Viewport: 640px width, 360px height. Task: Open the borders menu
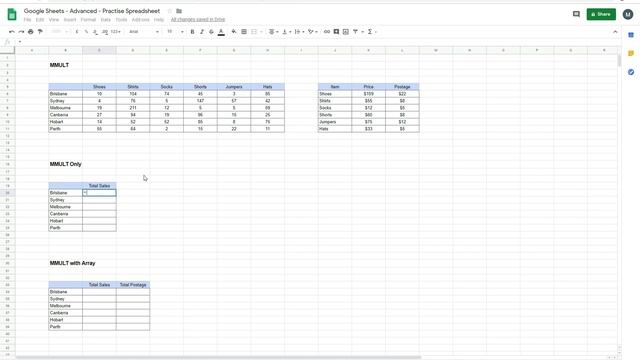tap(244, 31)
